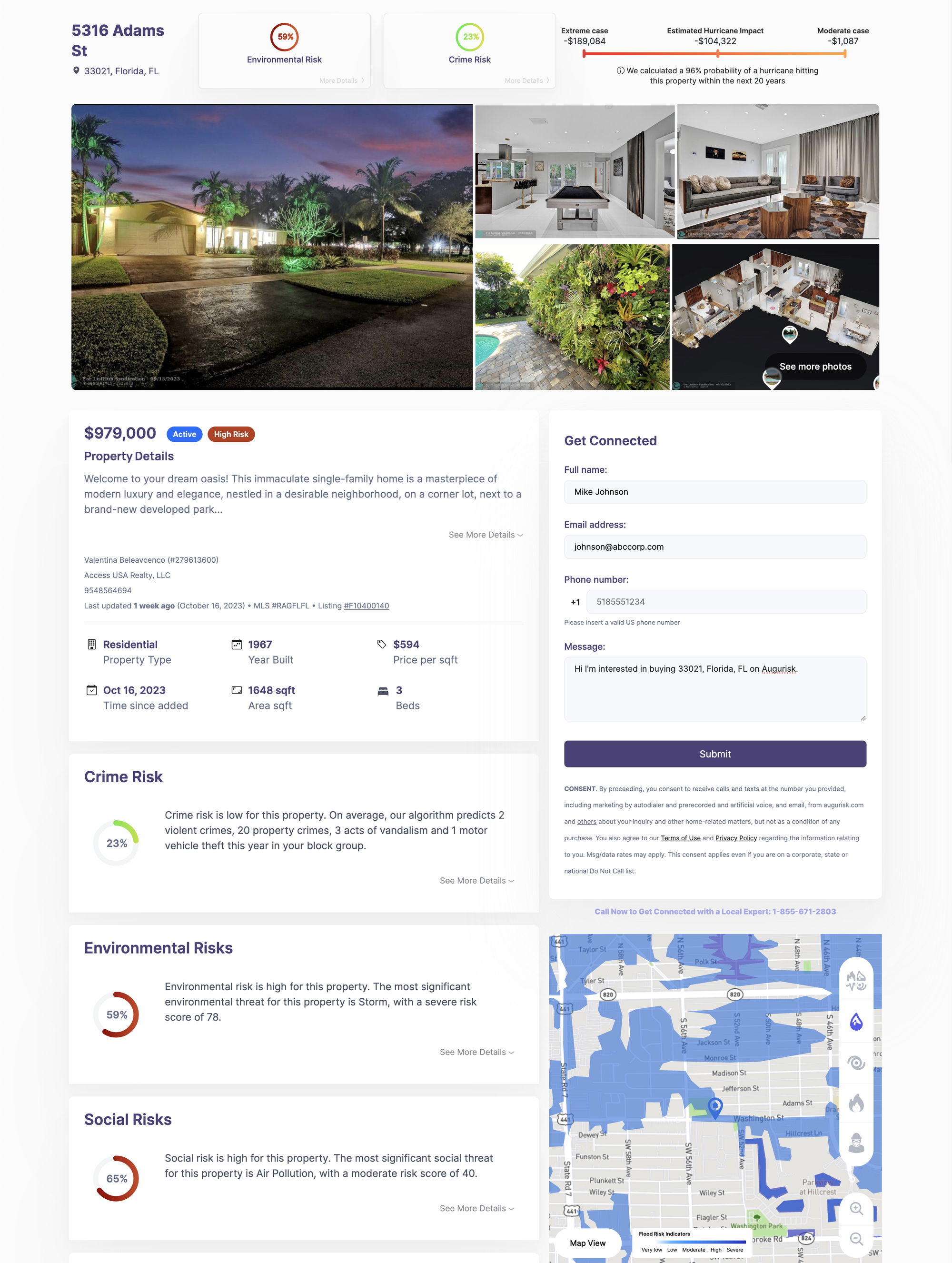Click Submit button on Get Connected form
The width and height of the screenshot is (952, 1263).
pos(715,754)
